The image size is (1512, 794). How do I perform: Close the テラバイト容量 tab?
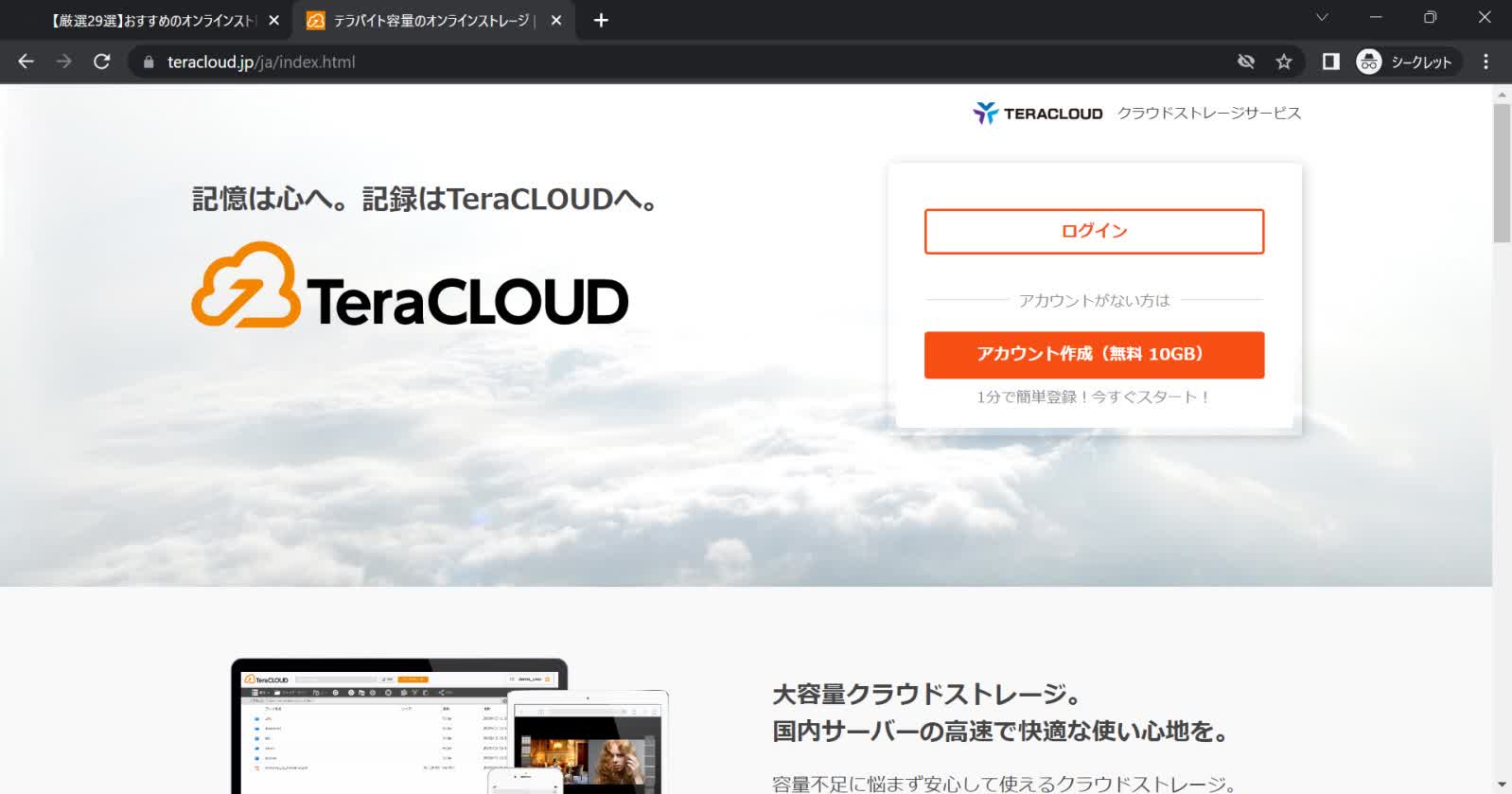point(556,20)
